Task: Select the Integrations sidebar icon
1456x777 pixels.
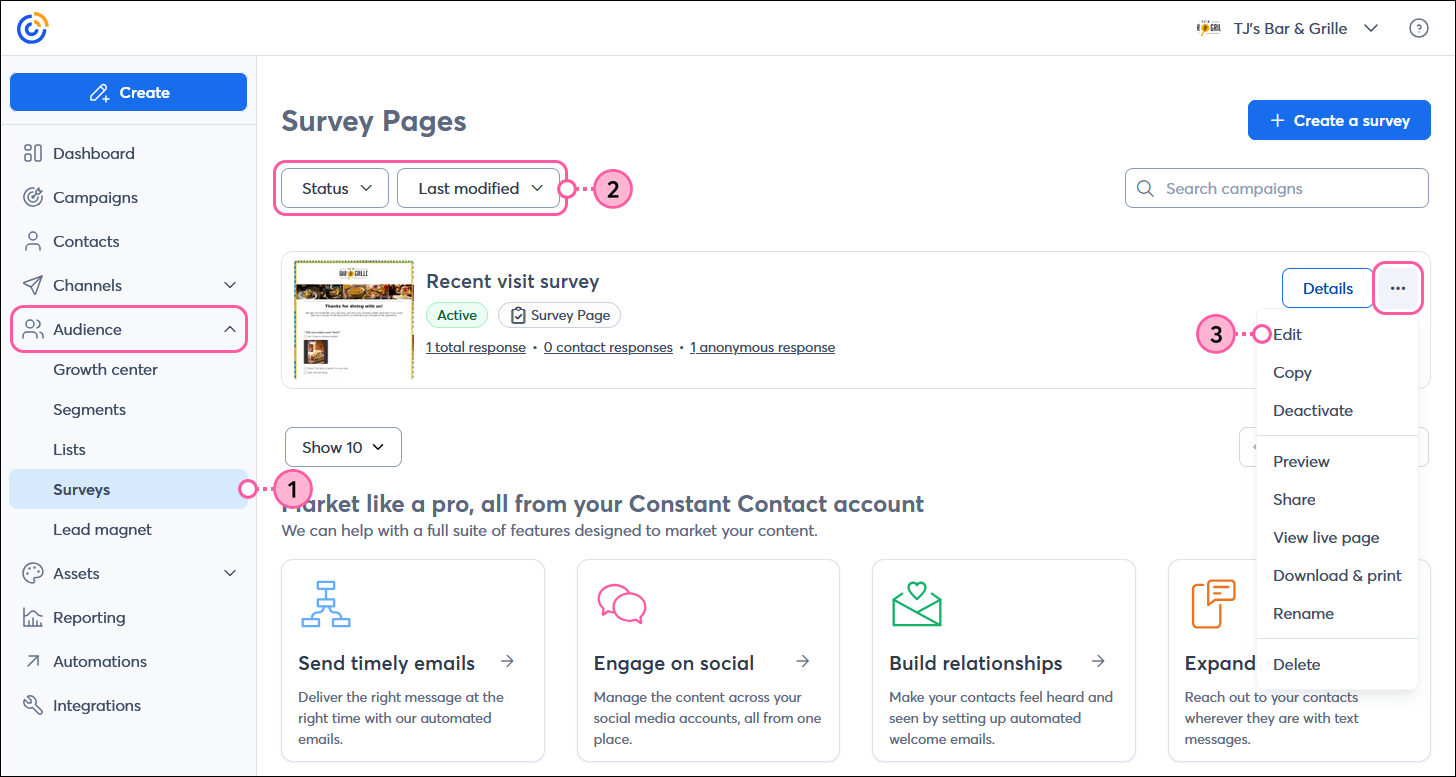Action: [30, 705]
